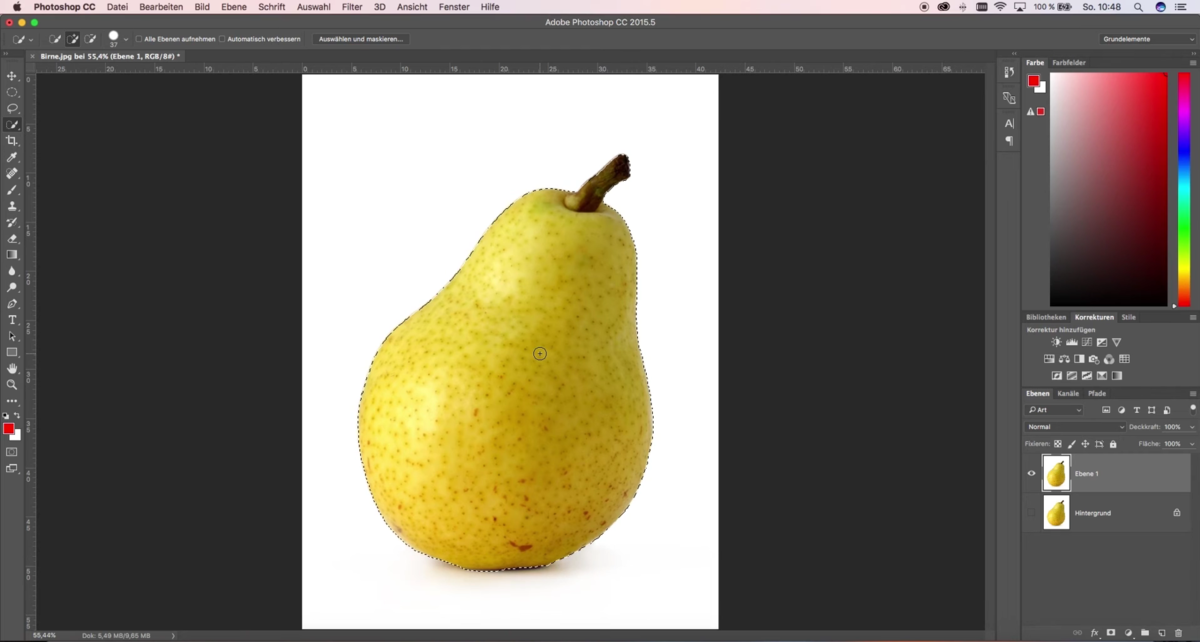Open the Filter menu
Screen dimensions: 1200x642
[352, 7]
